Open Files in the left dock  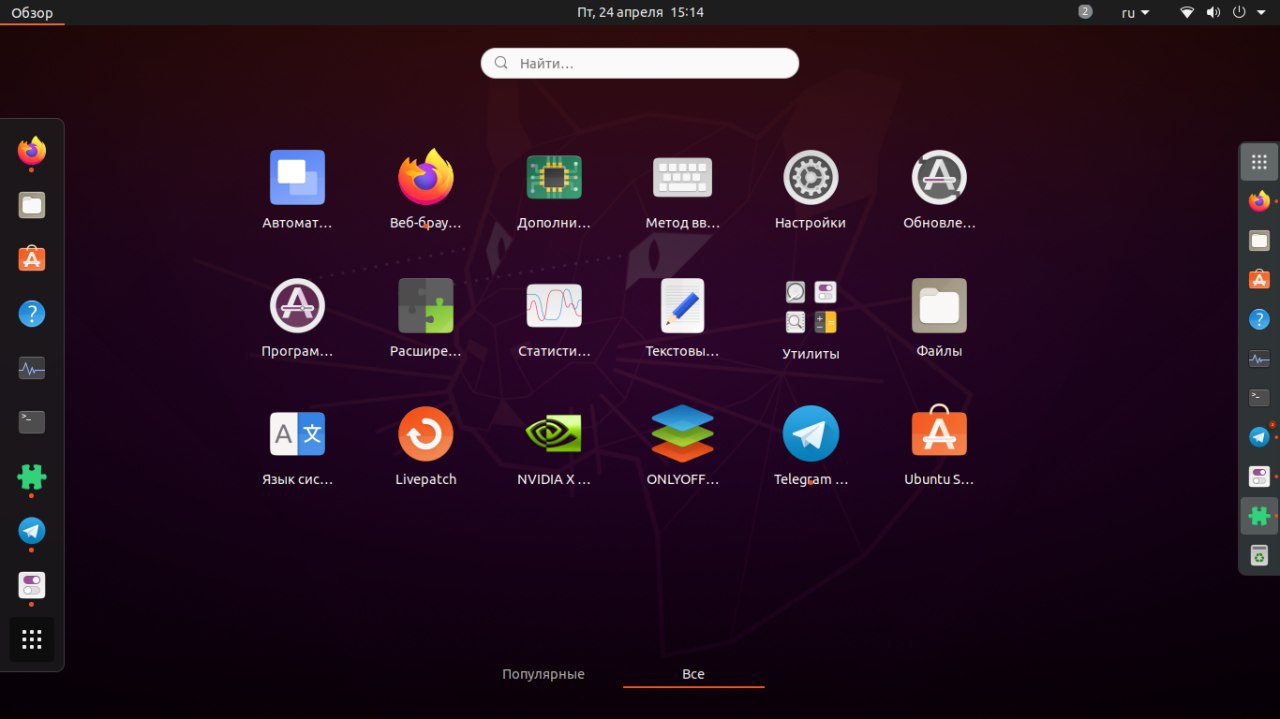pos(32,205)
